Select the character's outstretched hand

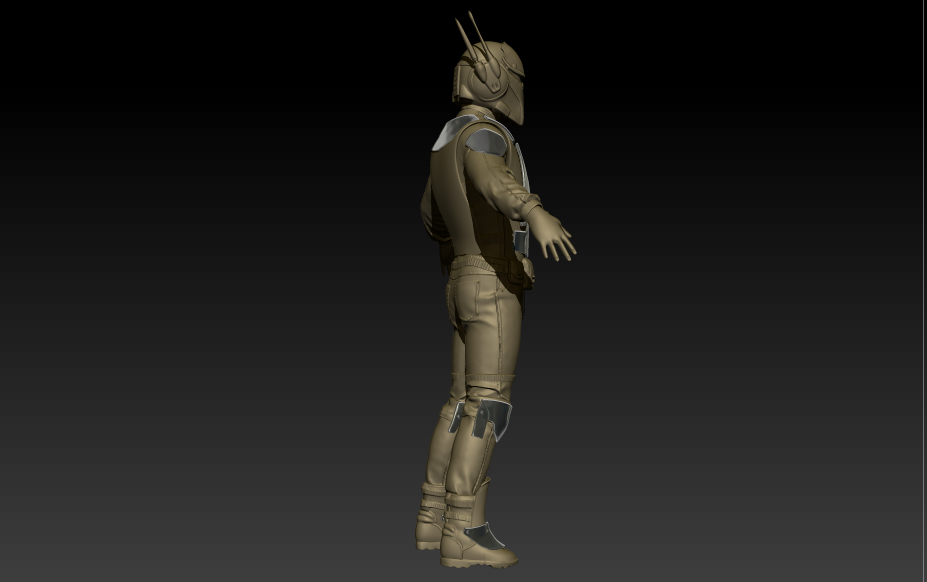click(x=552, y=233)
